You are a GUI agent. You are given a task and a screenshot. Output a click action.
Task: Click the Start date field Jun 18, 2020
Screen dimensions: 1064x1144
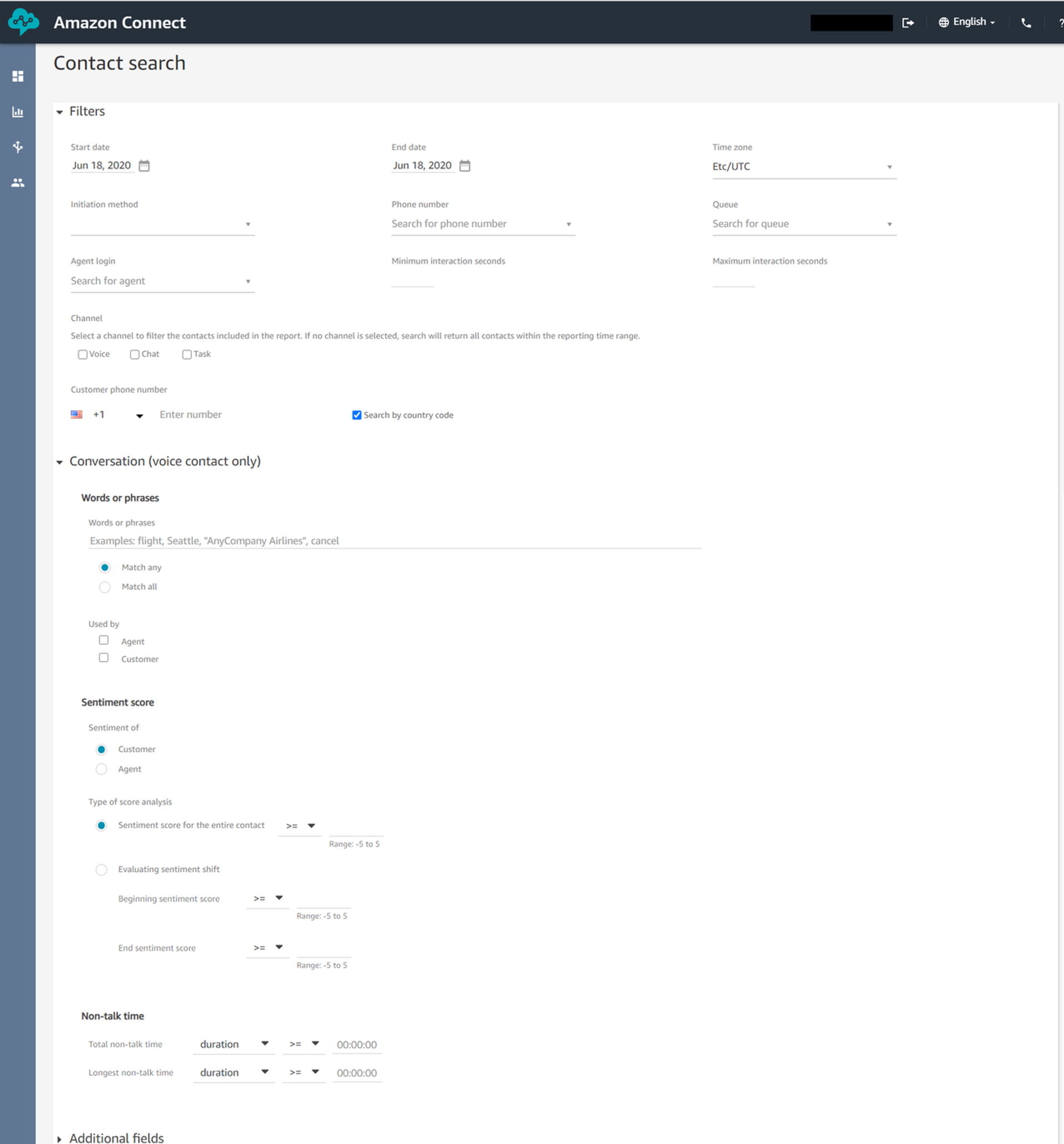tap(102, 166)
